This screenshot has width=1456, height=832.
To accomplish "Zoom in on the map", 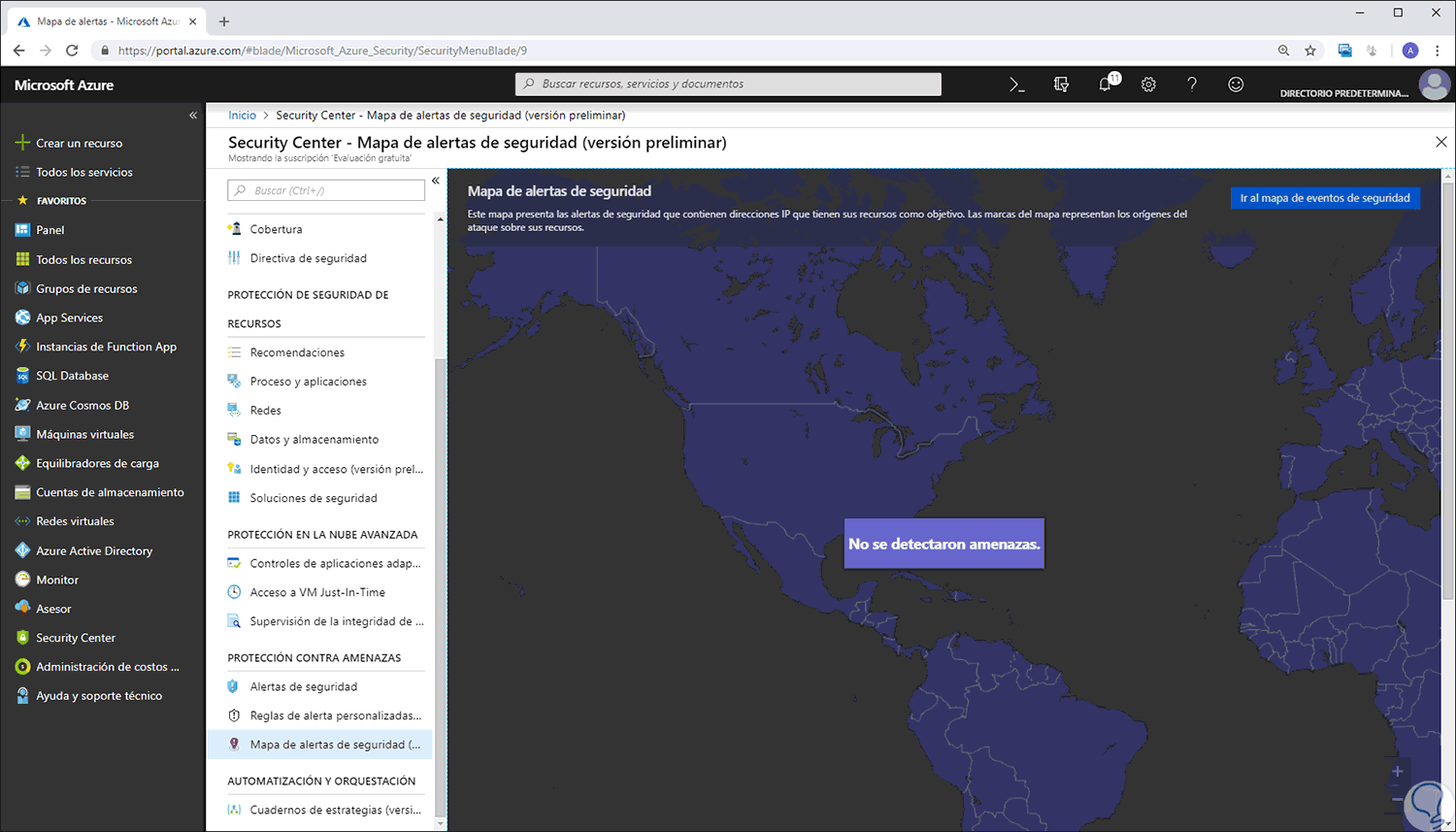I will 1398,772.
